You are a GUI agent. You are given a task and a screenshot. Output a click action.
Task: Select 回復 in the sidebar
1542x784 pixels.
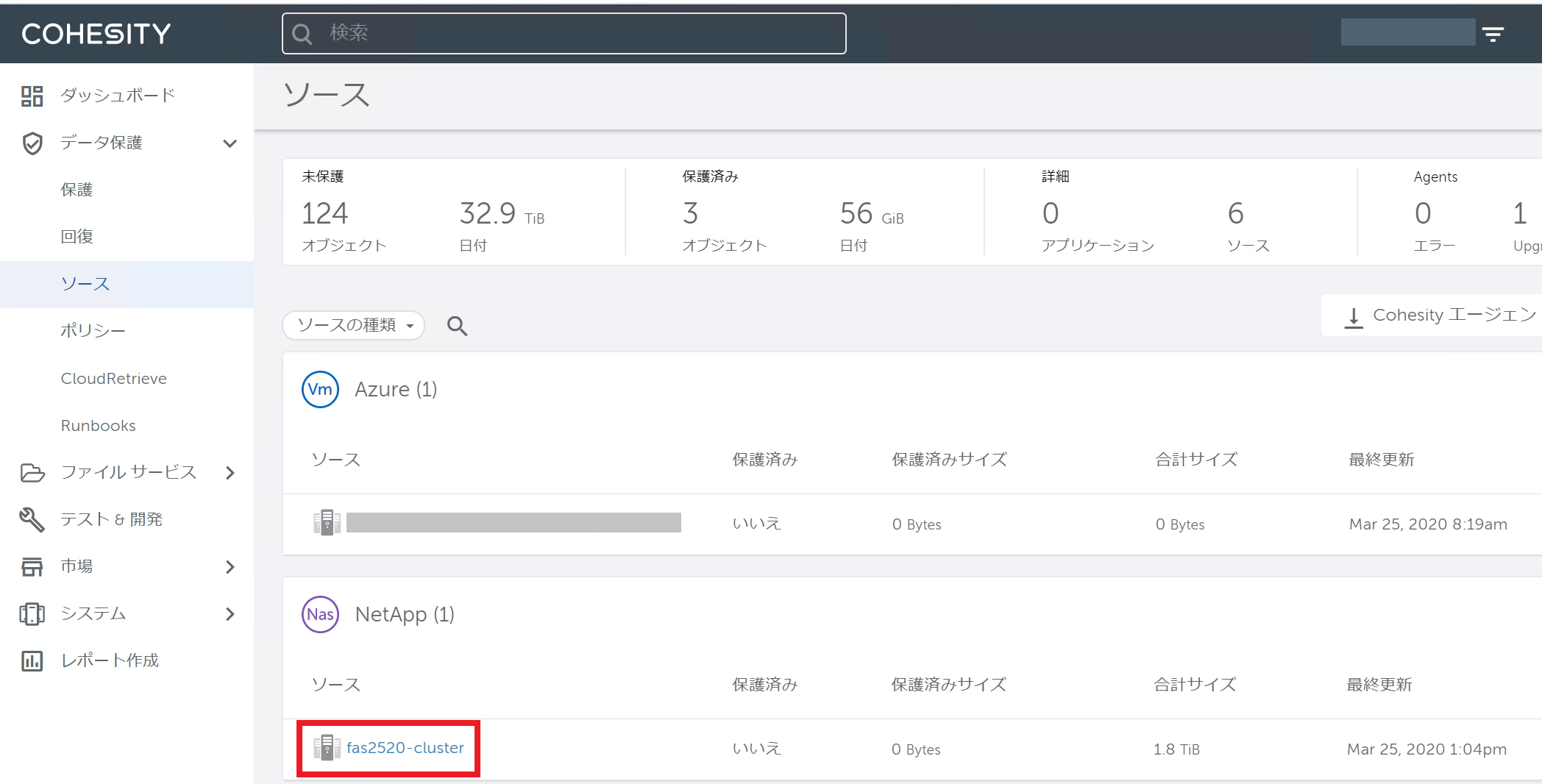77,237
